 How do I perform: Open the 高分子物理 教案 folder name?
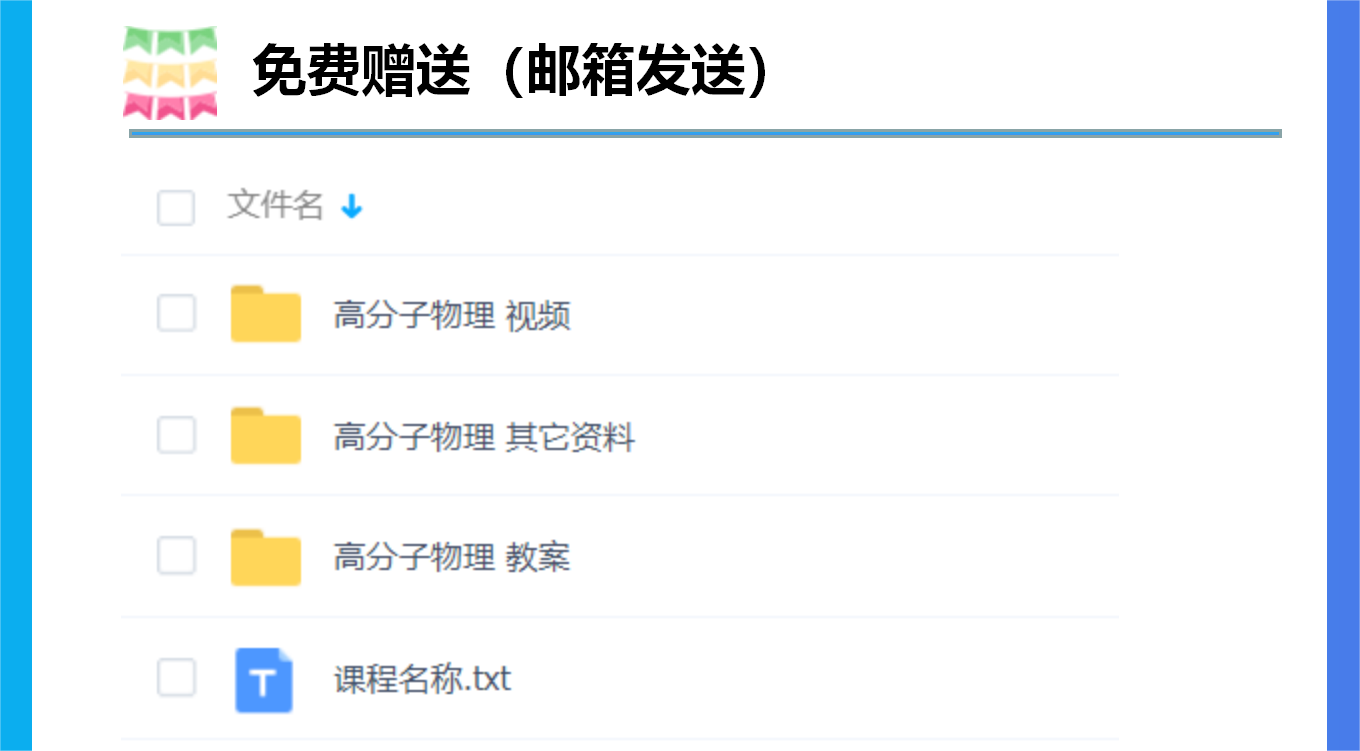click(452, 557)
